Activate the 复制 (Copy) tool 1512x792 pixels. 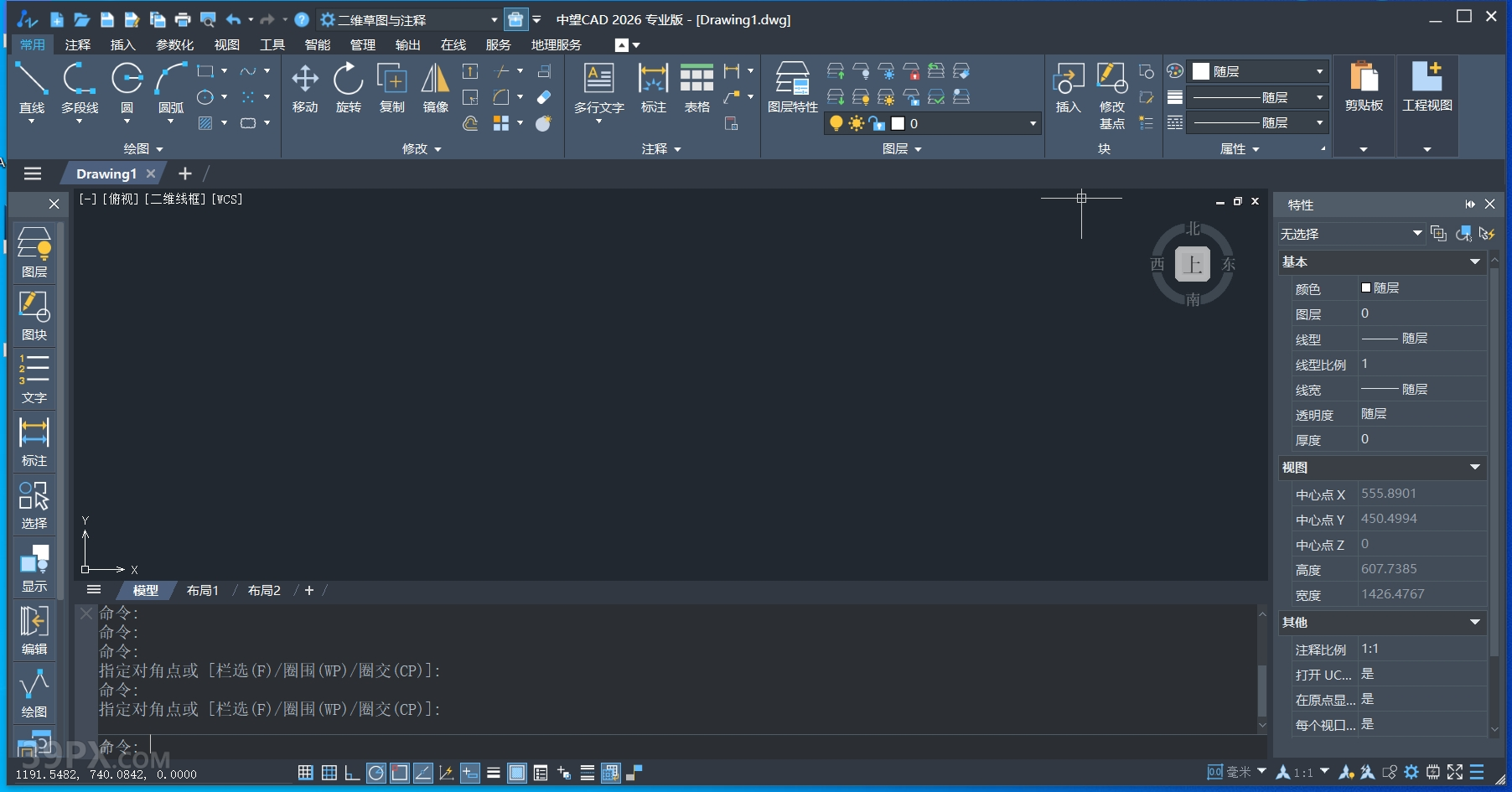click(x=392, y=89)
